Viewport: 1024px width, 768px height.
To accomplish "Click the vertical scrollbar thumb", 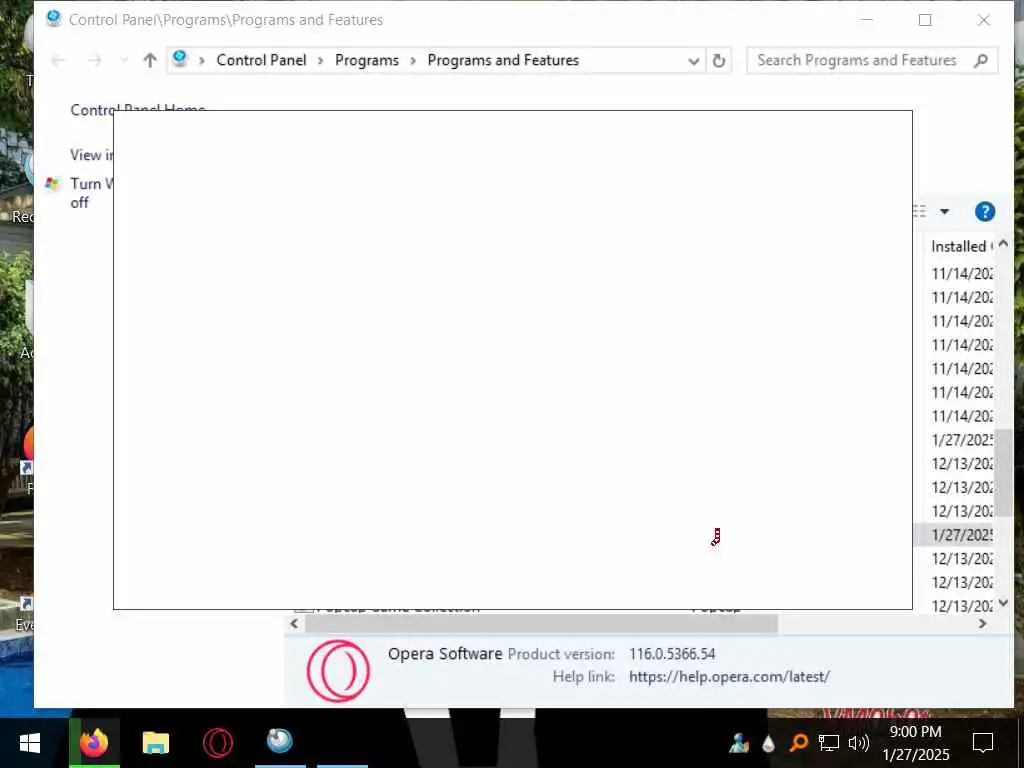I will (1003, 473).
